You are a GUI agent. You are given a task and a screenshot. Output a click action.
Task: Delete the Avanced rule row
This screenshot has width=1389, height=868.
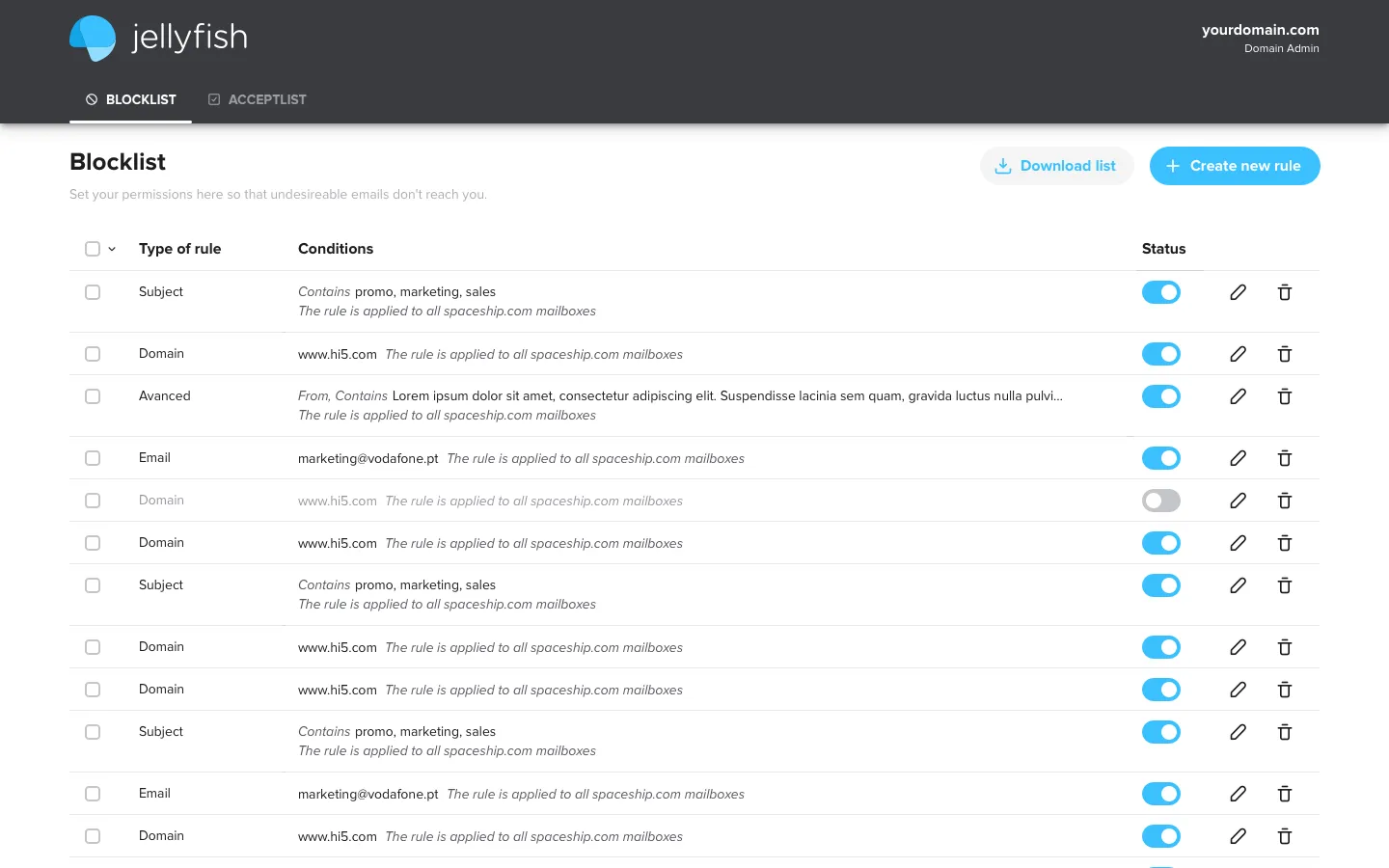click(1285, 396)
